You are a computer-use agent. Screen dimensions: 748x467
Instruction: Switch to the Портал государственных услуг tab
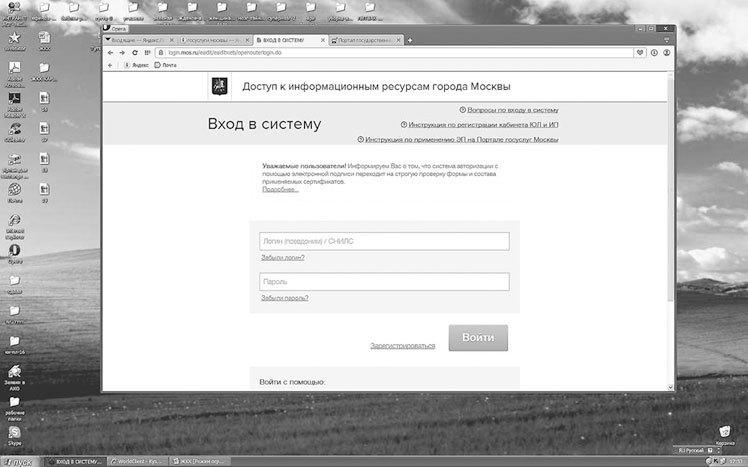(x=366, y=39)
